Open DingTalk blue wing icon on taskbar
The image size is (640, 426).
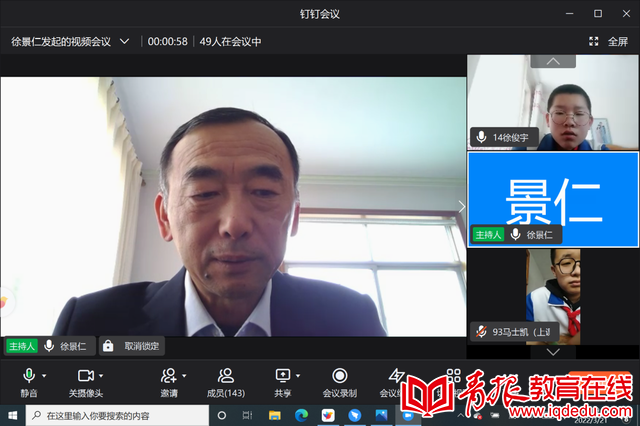click(355, 415)
